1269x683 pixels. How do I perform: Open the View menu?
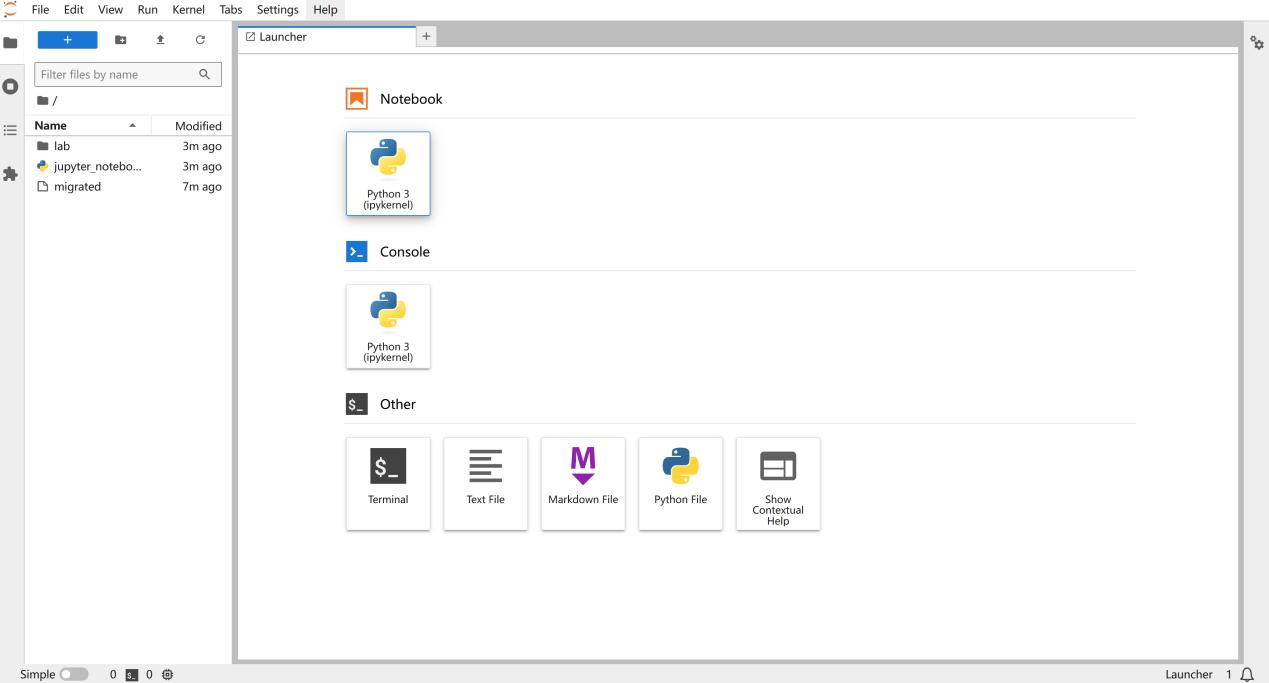tap(110, 9)
